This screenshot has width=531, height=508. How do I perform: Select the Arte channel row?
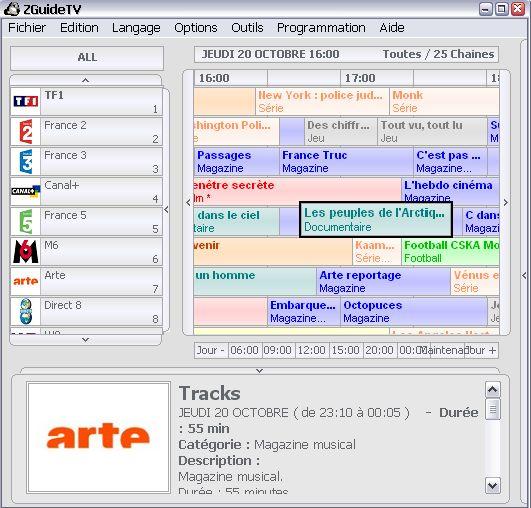coord(87,281)
